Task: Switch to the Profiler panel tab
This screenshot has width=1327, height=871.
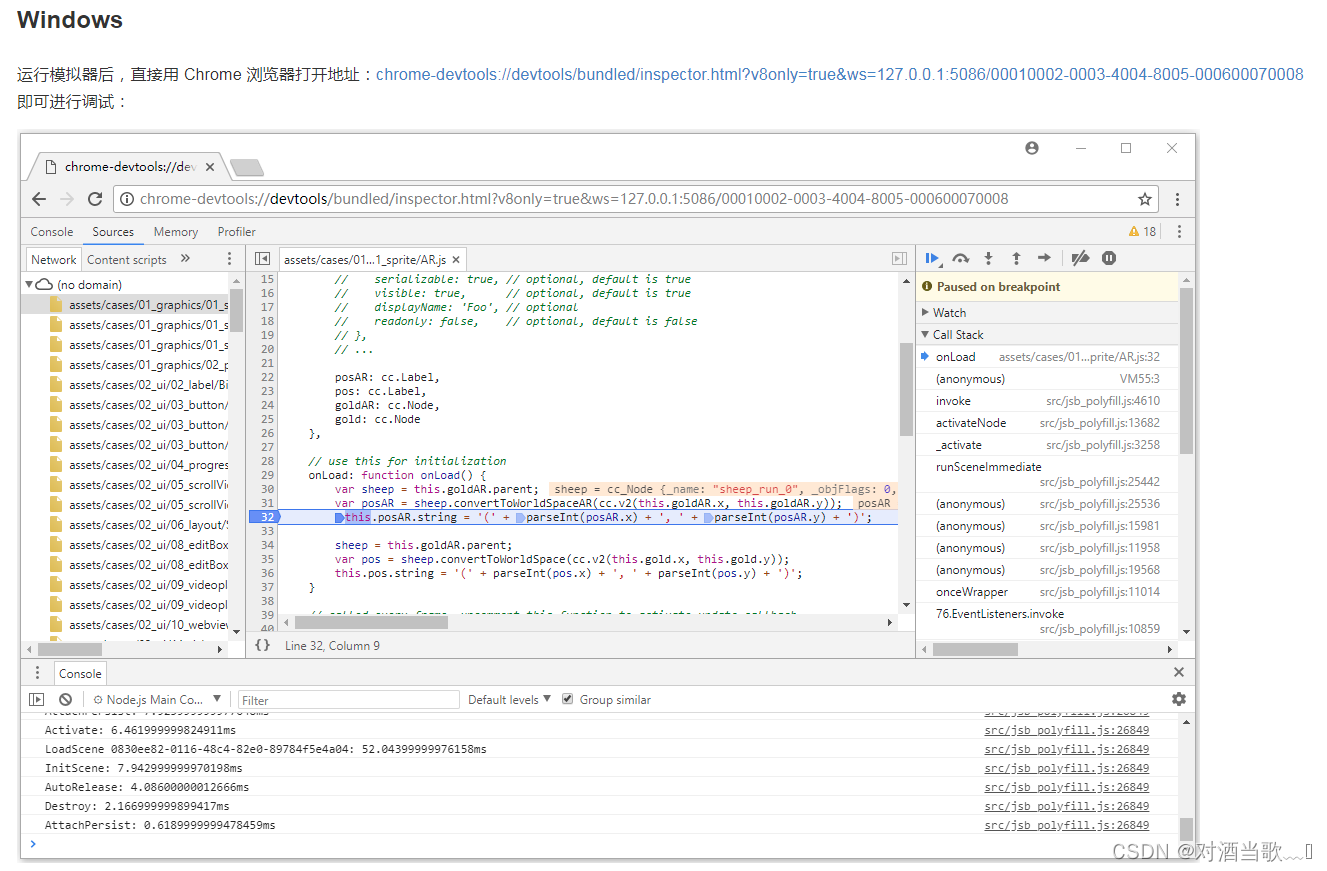Action: [x=237, y=232]
